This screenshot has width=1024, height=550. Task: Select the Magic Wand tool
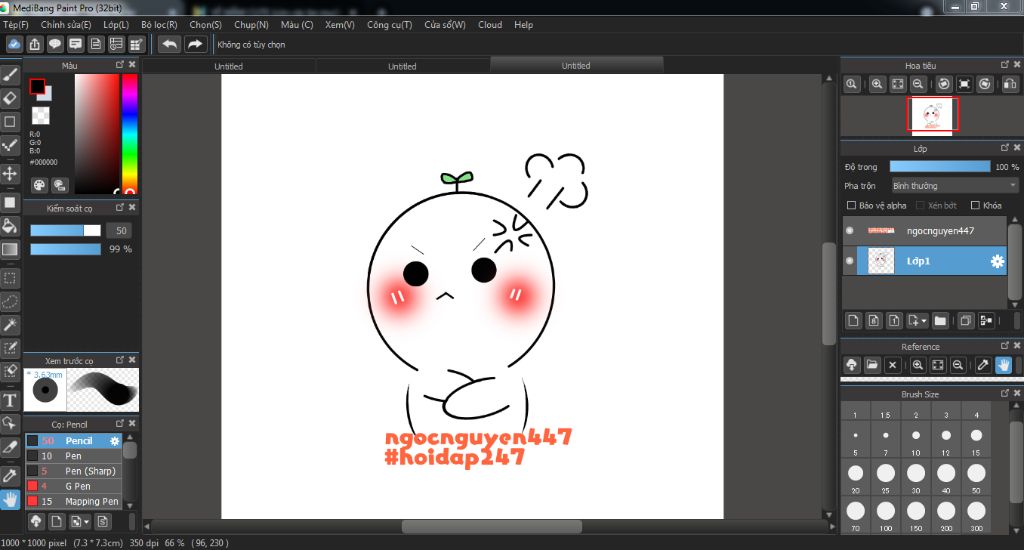click(10, 325)
